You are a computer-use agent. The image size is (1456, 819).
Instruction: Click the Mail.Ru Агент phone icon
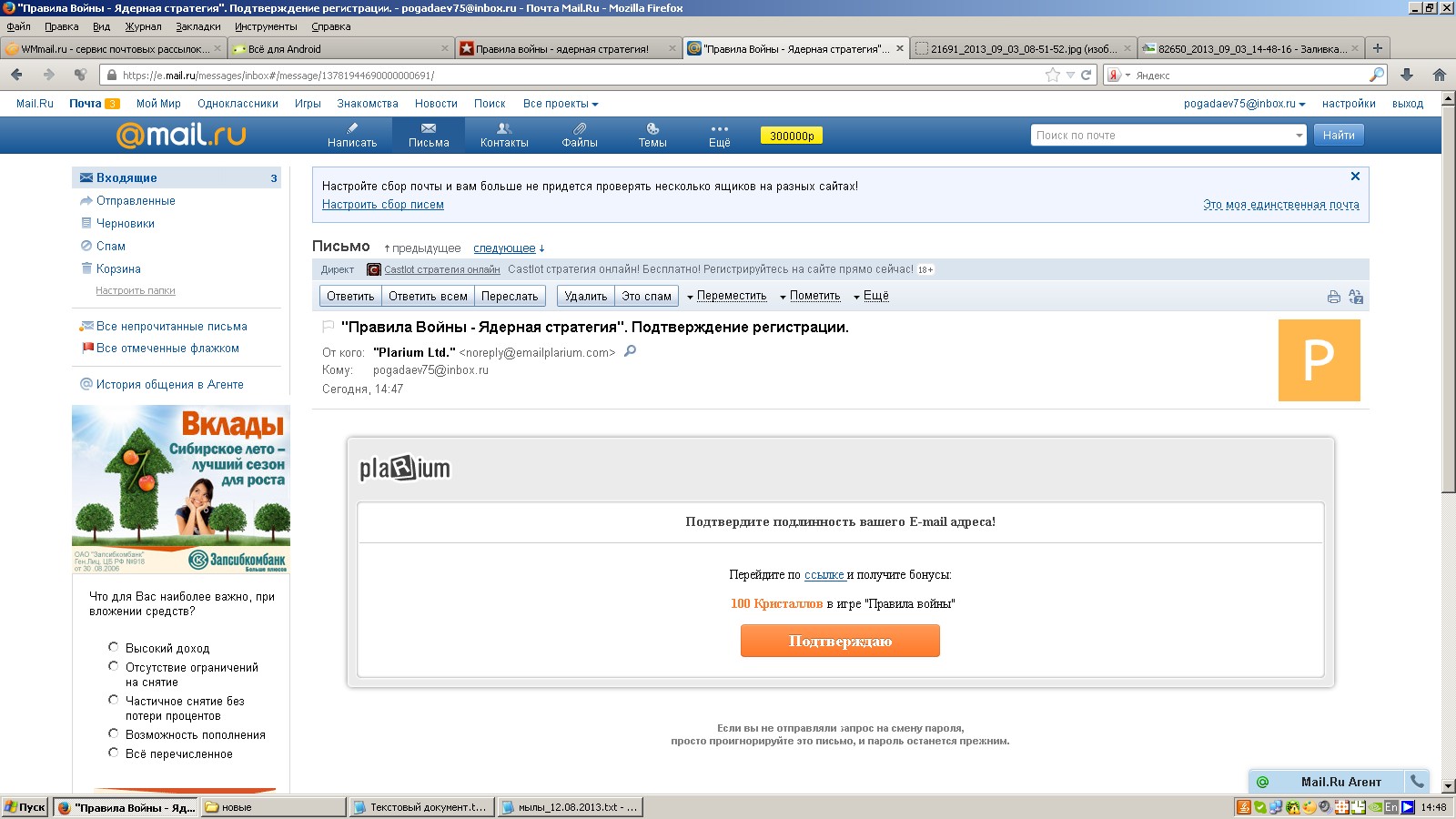[x=1417, y=781]
